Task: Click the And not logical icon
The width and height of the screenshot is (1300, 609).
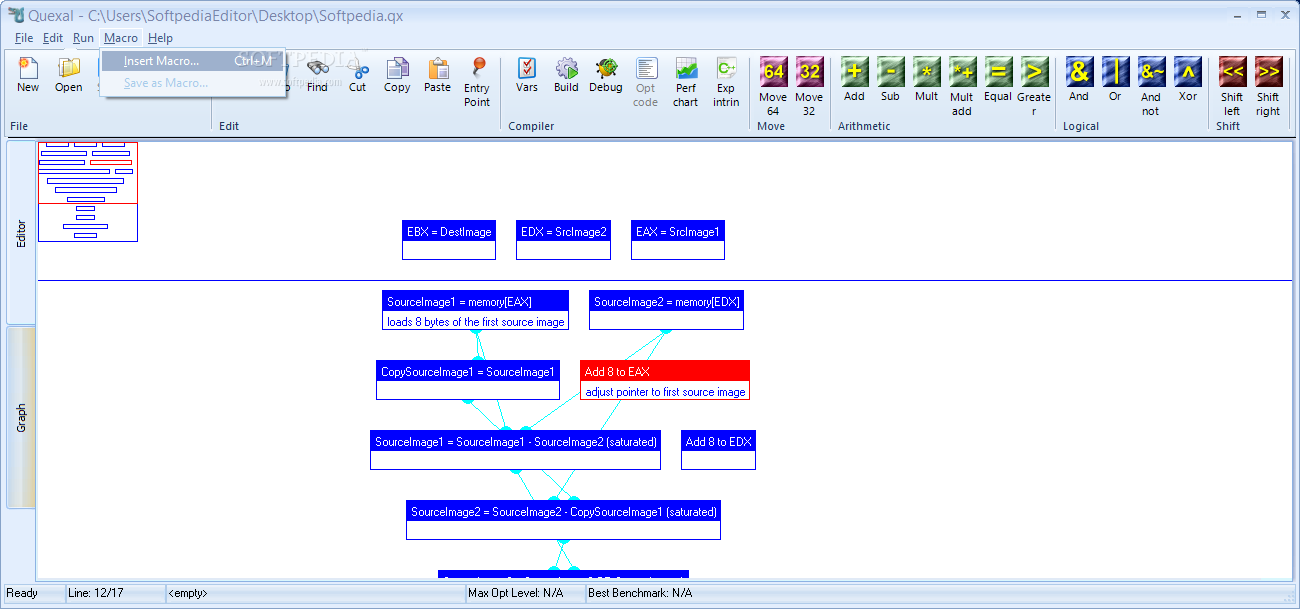Action: [x=1151, y=71]
